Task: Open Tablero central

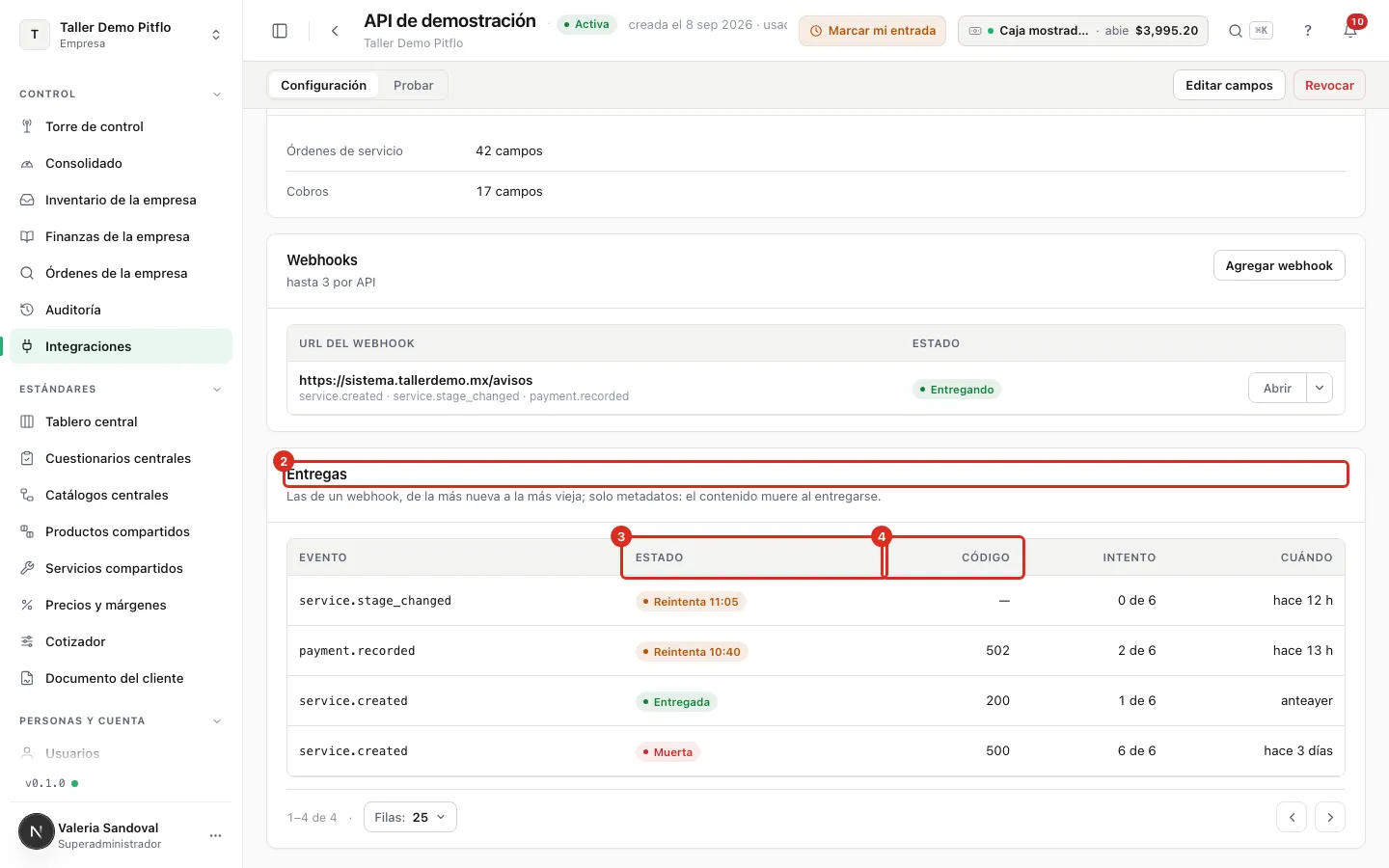Action: pyautogui.click(x=121, y=421)
